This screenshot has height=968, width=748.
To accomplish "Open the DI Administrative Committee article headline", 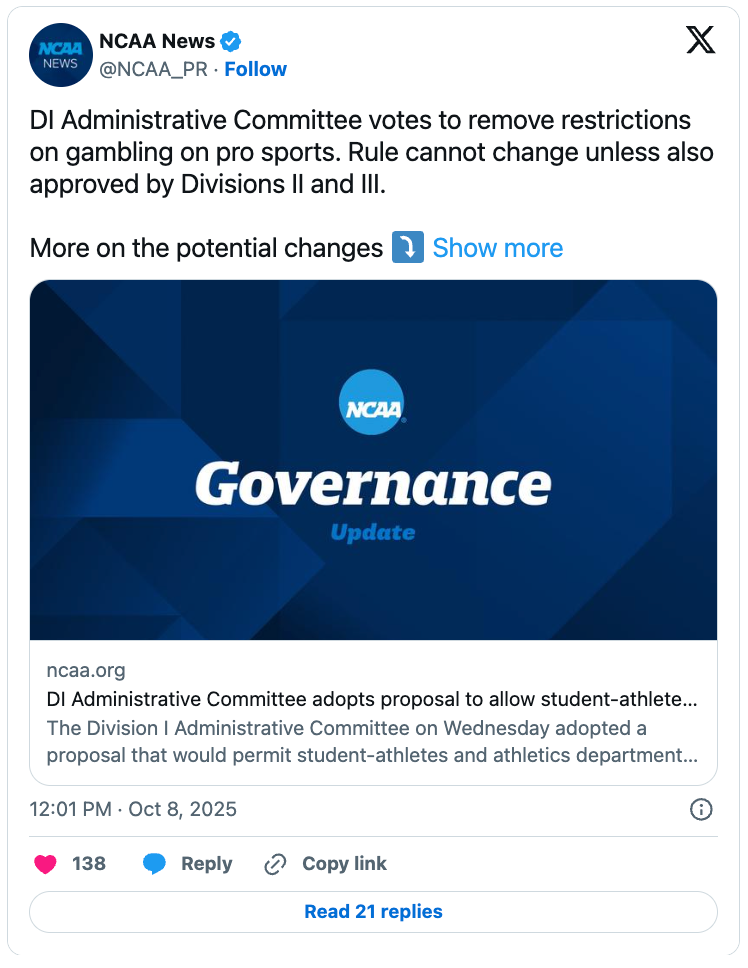I will tap(372, 698).
